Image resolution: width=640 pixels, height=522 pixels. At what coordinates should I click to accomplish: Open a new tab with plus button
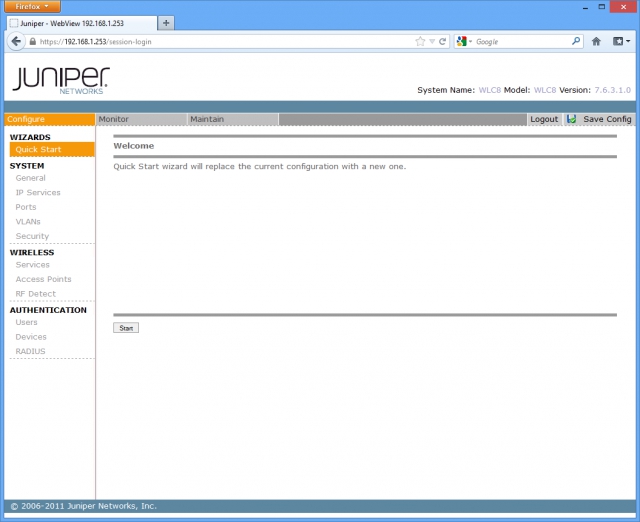[166, 23]
